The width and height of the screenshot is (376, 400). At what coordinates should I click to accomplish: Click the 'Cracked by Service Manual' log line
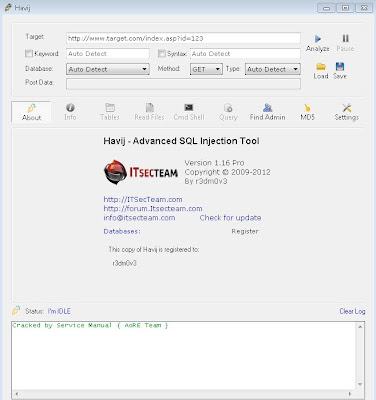pyautogui.click(x=90, y=325)
